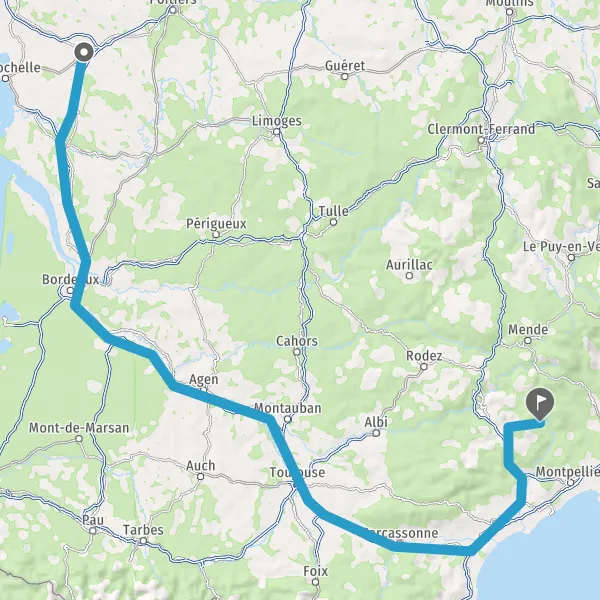Click the Tarbes city marker dot
Image resolution: width=600 pixels, height=600 pixels.
143,541
